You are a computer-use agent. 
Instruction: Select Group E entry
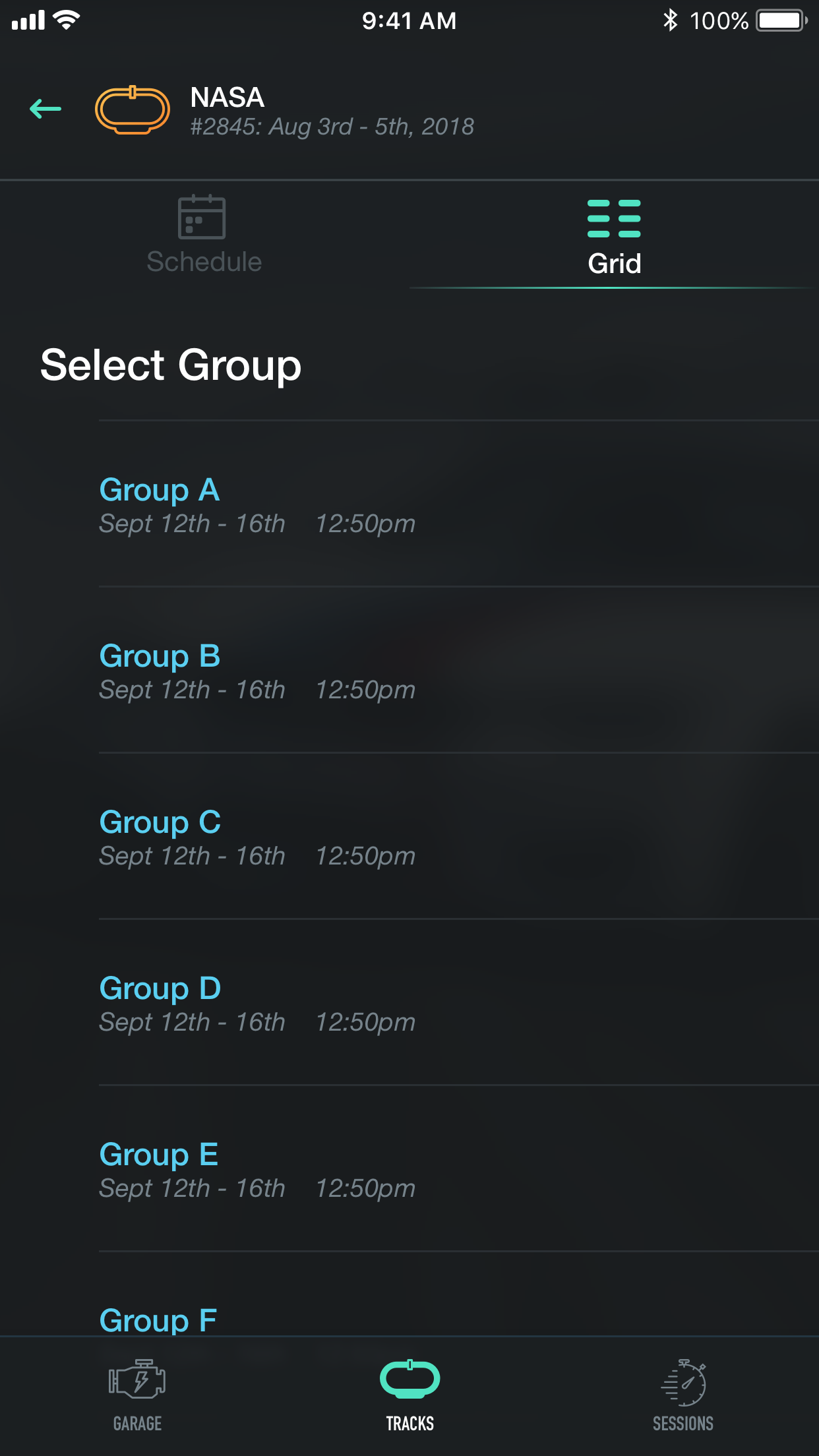(158, 1155)
